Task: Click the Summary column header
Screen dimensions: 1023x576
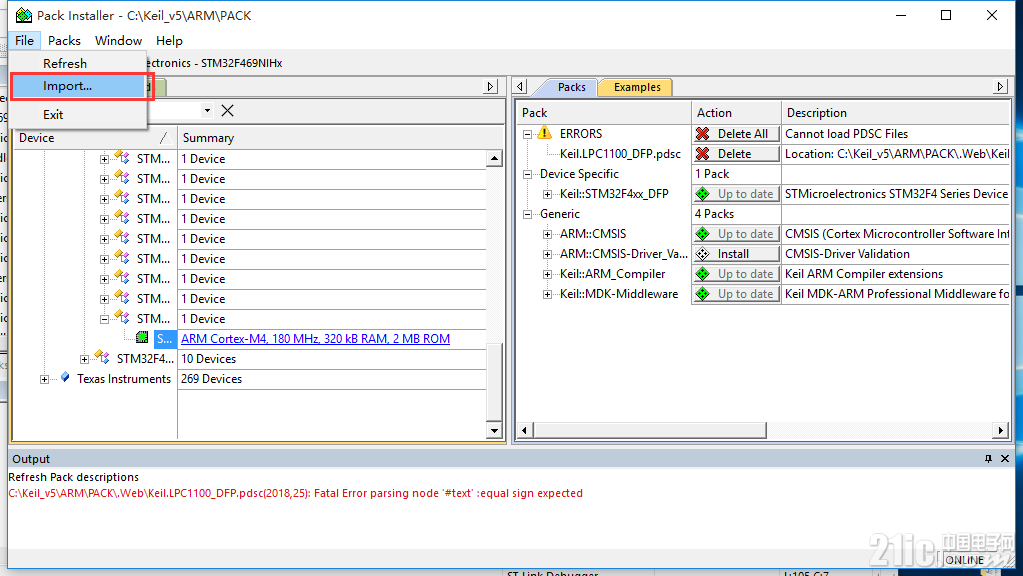Action: pyautogui.click(x=333, y=138)
